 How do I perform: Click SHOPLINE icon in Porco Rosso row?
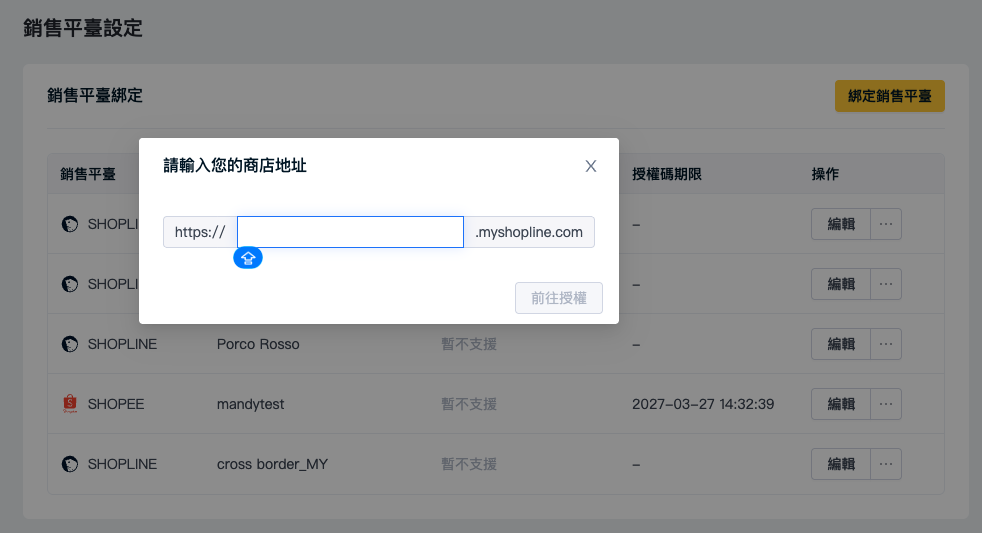coord(70,344)
